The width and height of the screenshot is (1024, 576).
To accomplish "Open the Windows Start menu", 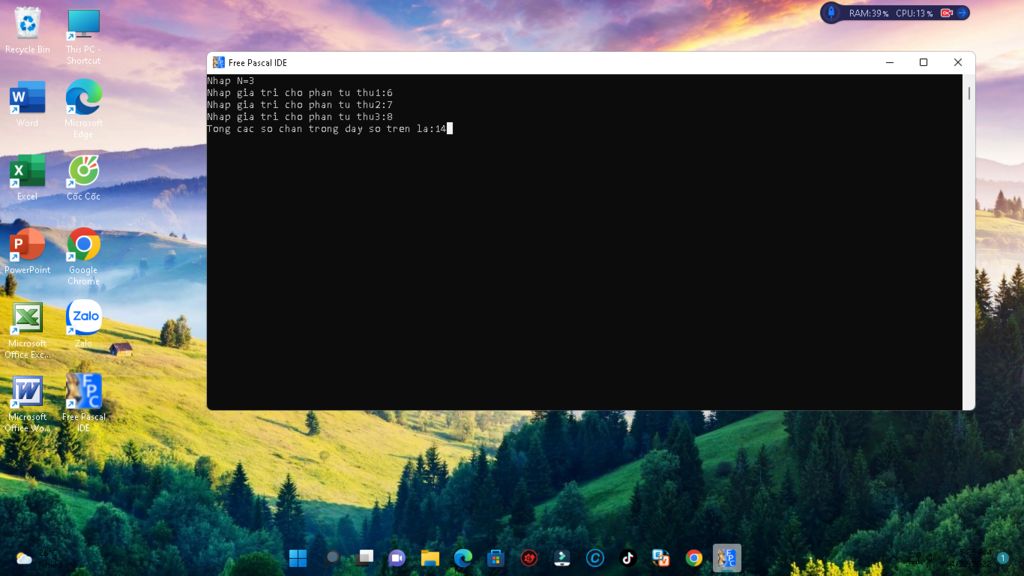I will pos(298,558).
